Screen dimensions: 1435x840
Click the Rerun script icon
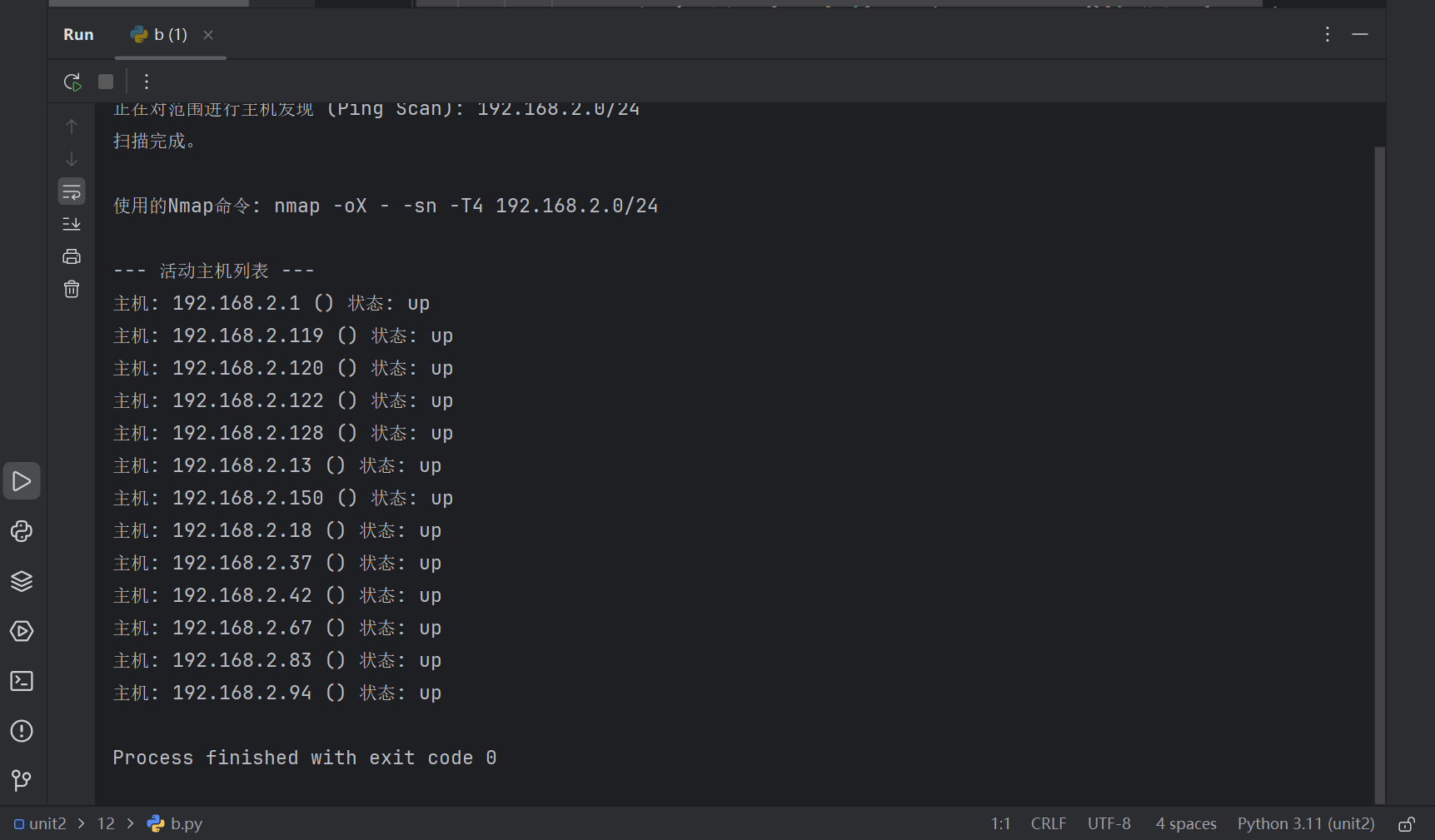point(72,82)
